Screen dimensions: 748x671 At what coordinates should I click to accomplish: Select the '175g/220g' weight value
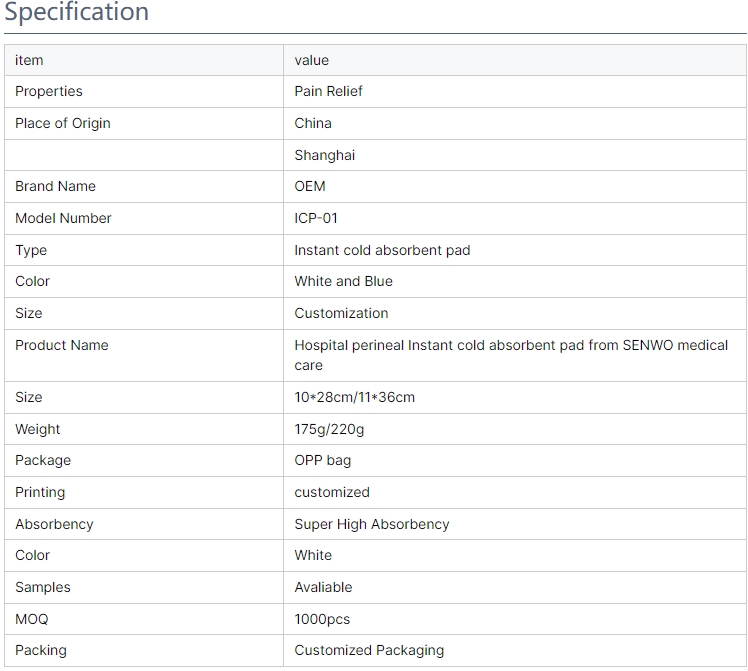(329, 429)
